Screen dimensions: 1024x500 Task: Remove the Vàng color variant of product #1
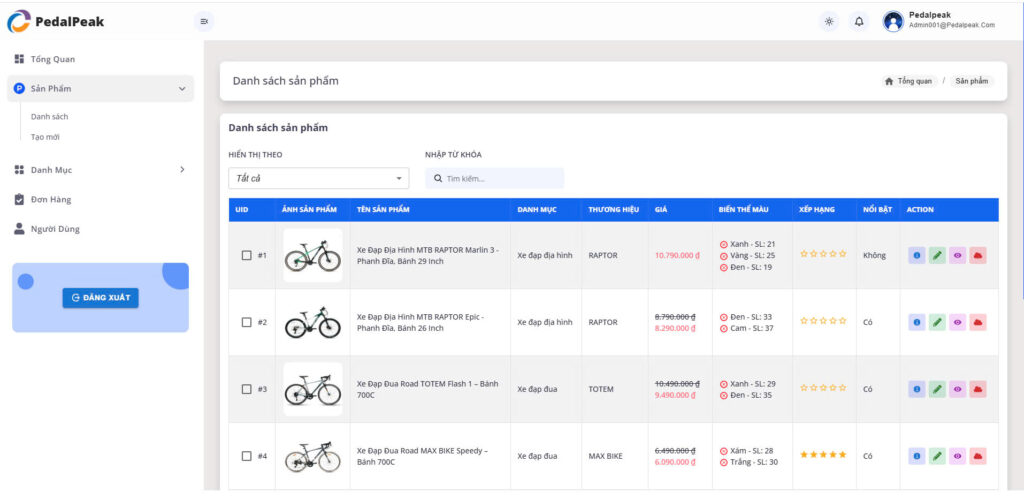coord(724,256)
